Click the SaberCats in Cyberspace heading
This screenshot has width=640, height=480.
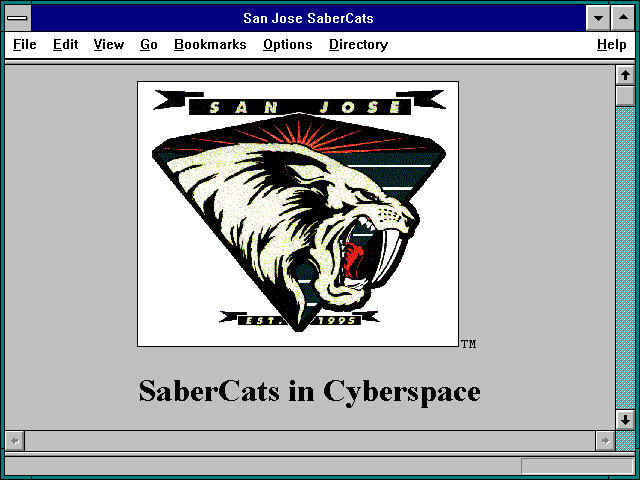309,391
